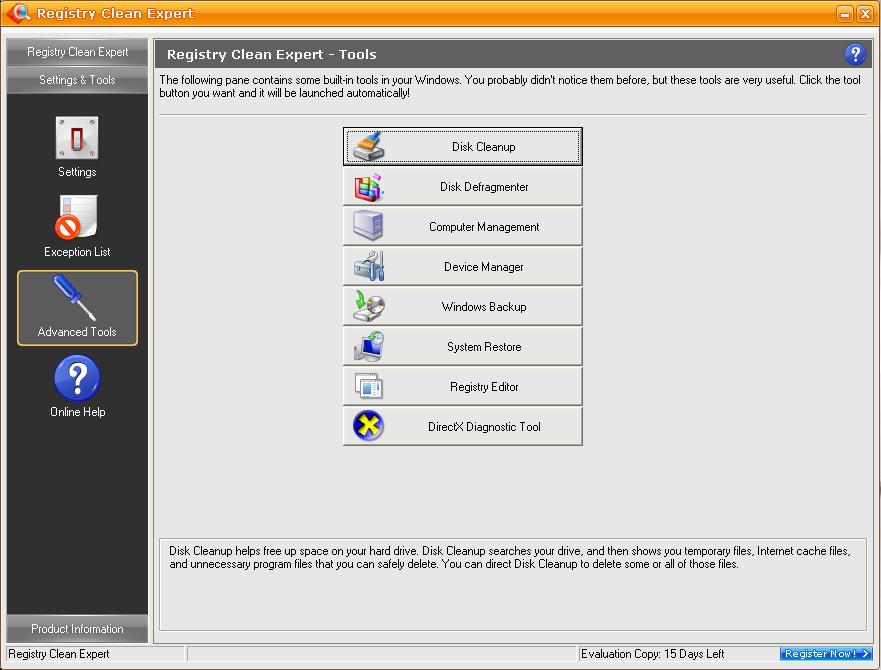Open the Exception List icon
881x670 pixels.
(76, 216)
